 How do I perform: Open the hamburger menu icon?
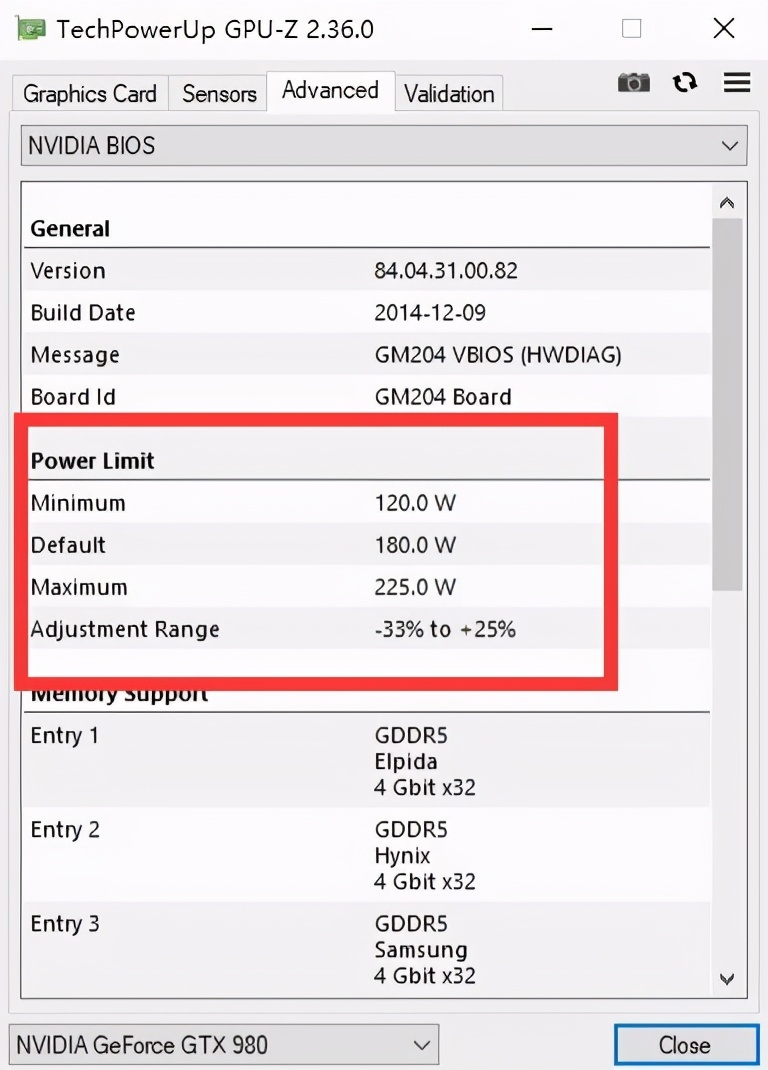pos(737,83)
